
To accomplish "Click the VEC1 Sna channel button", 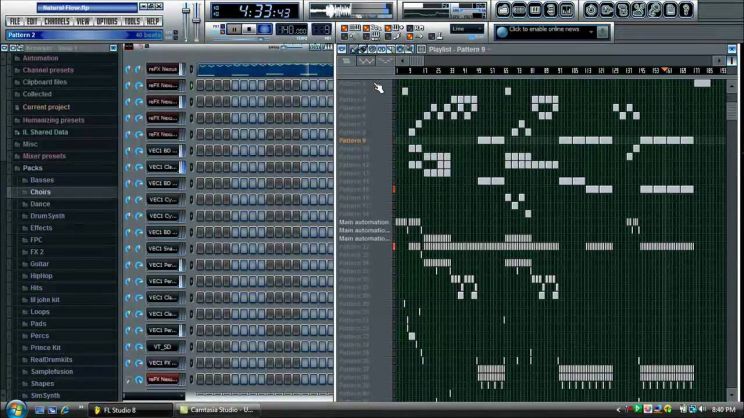I will [163, 249].
